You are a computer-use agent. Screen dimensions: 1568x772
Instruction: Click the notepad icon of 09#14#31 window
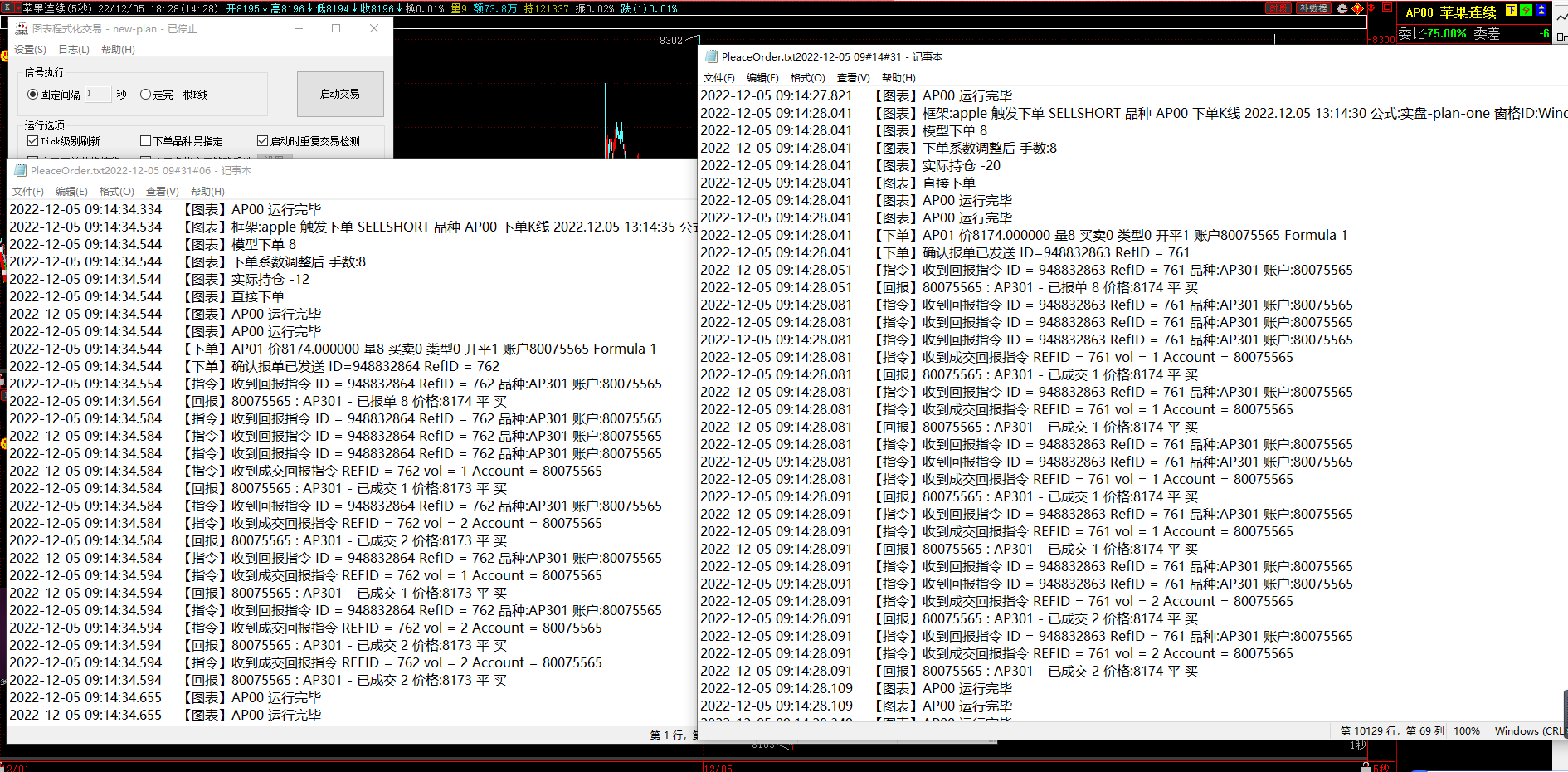coord(711,56)
